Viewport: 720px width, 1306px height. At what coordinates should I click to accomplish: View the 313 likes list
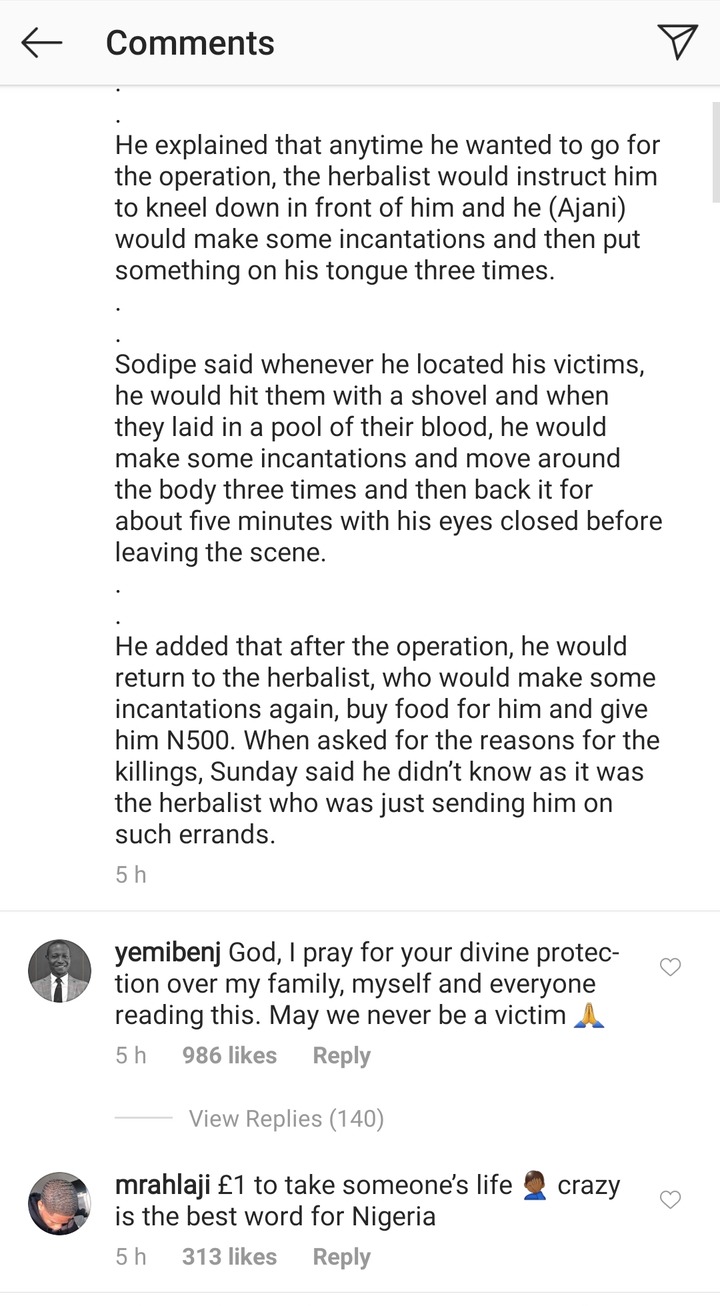coord(229,1257)
